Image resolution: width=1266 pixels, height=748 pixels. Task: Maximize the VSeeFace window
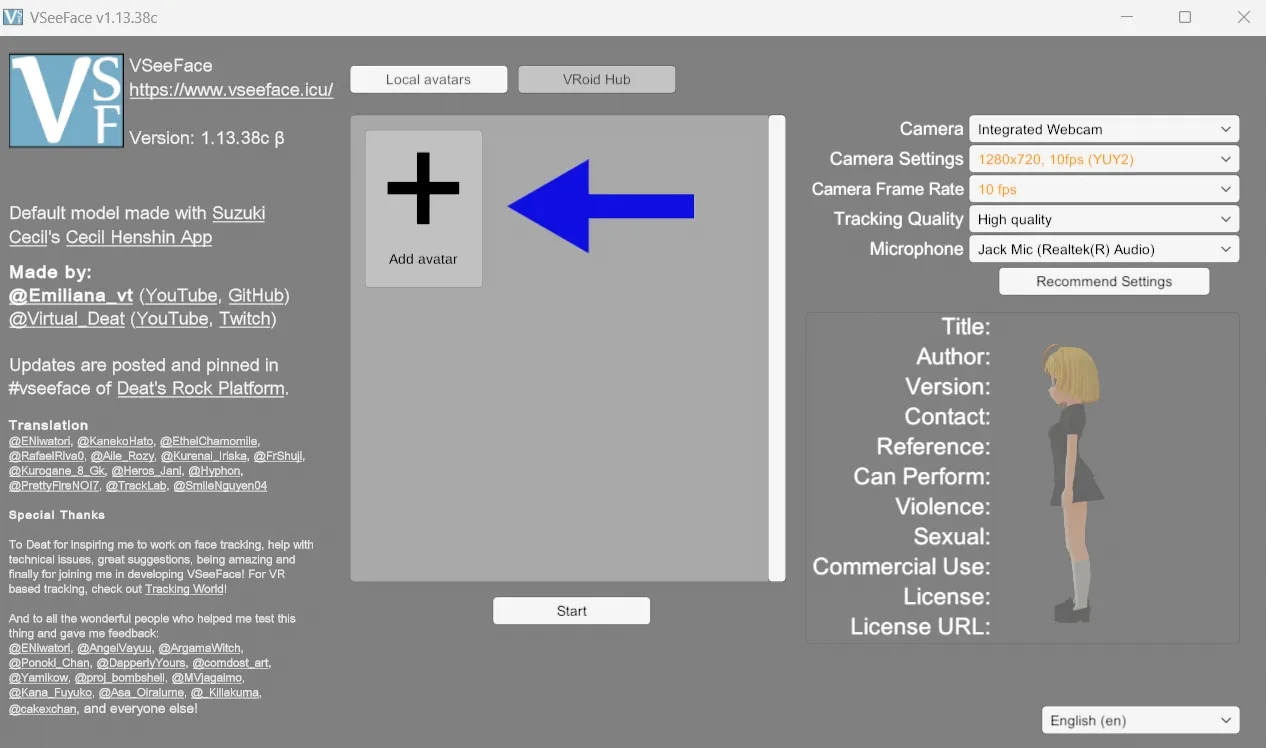click(1185, 17)
